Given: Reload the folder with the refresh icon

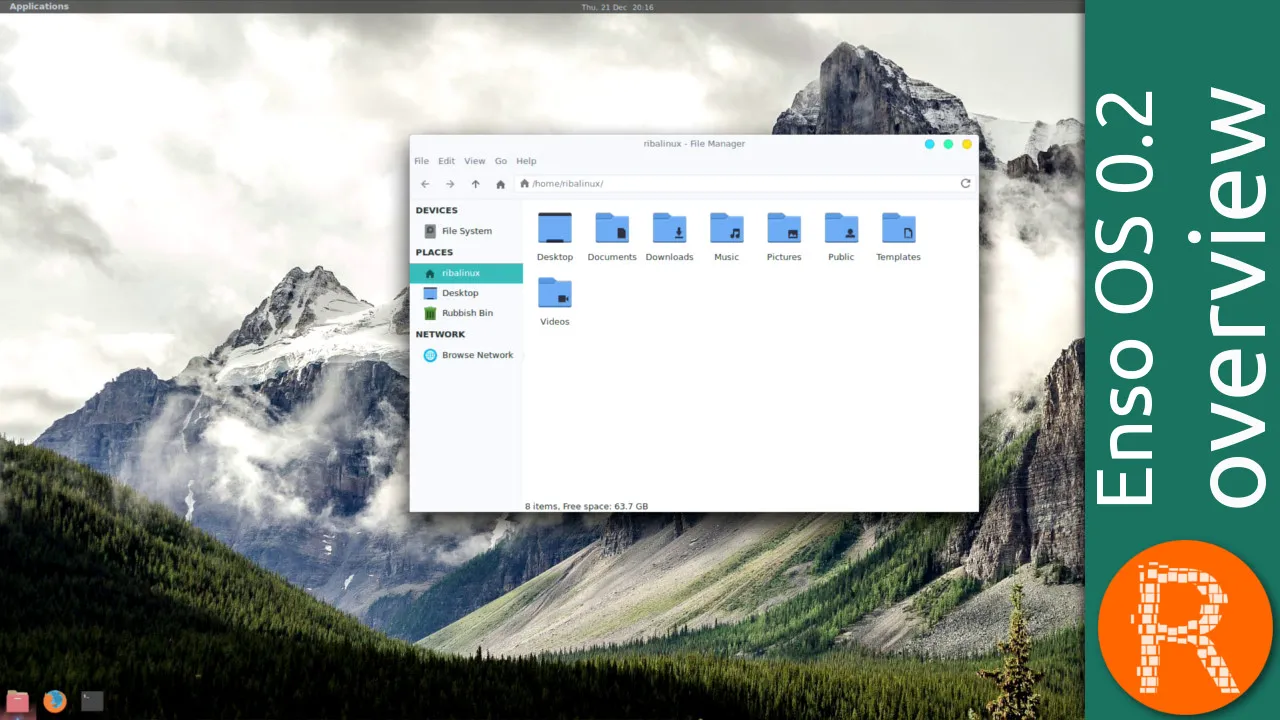Looking at the screenshot, I should click(x=965, y=183).
